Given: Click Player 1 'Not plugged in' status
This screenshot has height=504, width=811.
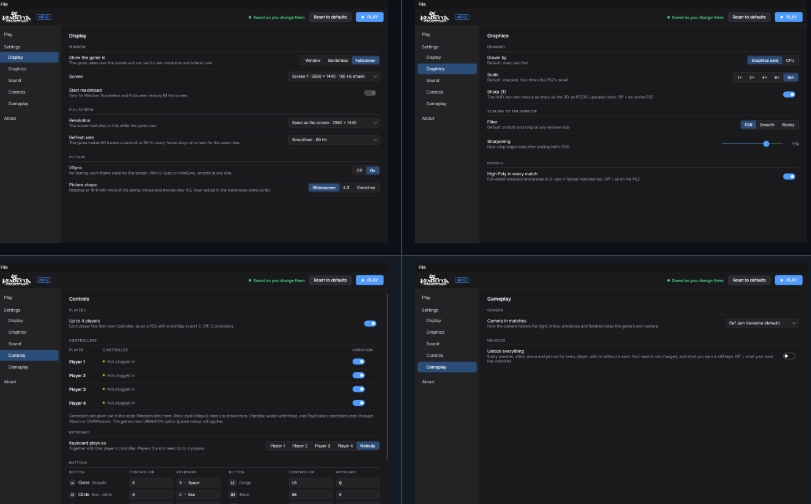Looking at the screenshot, I should coord(119,362).
